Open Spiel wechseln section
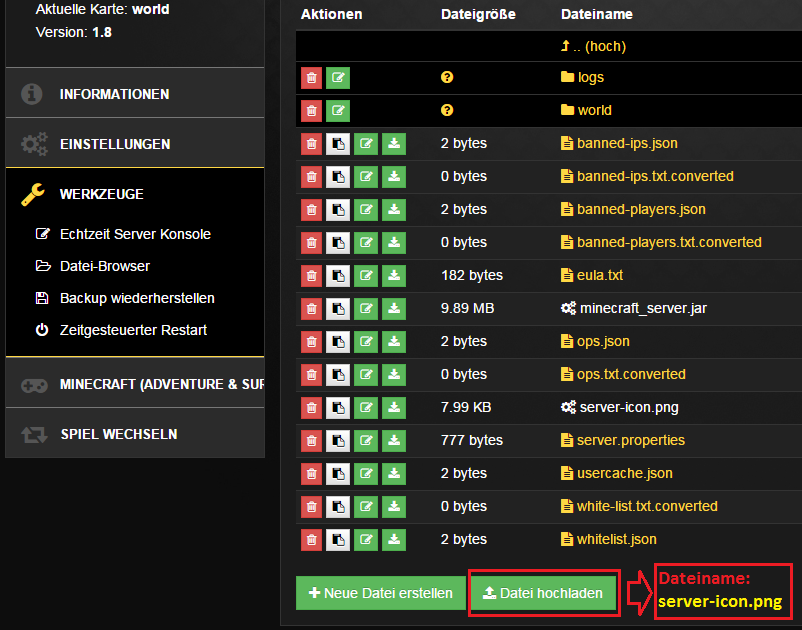Viewport: 802px width, 630px height. (135, 434)
